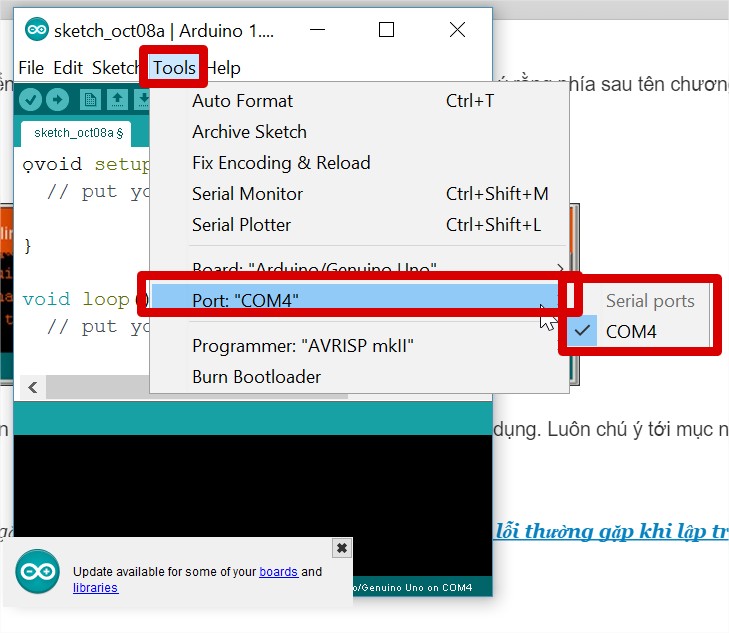Image resolution: width=729 pixels, height=633 pixels.
Task: Follow the boards link in notification
Action: 278,571
